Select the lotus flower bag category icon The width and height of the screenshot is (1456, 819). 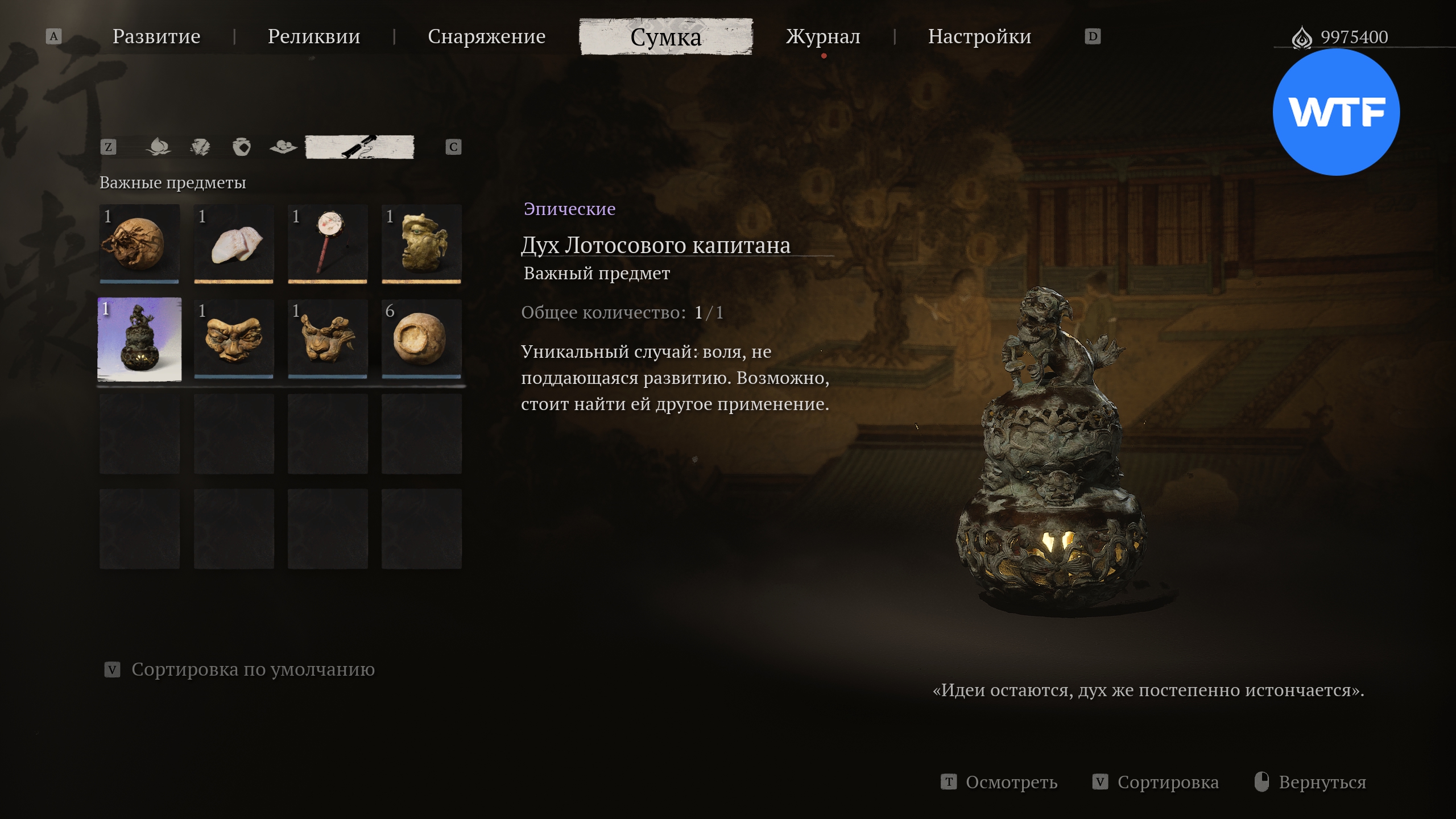point(158,147)
